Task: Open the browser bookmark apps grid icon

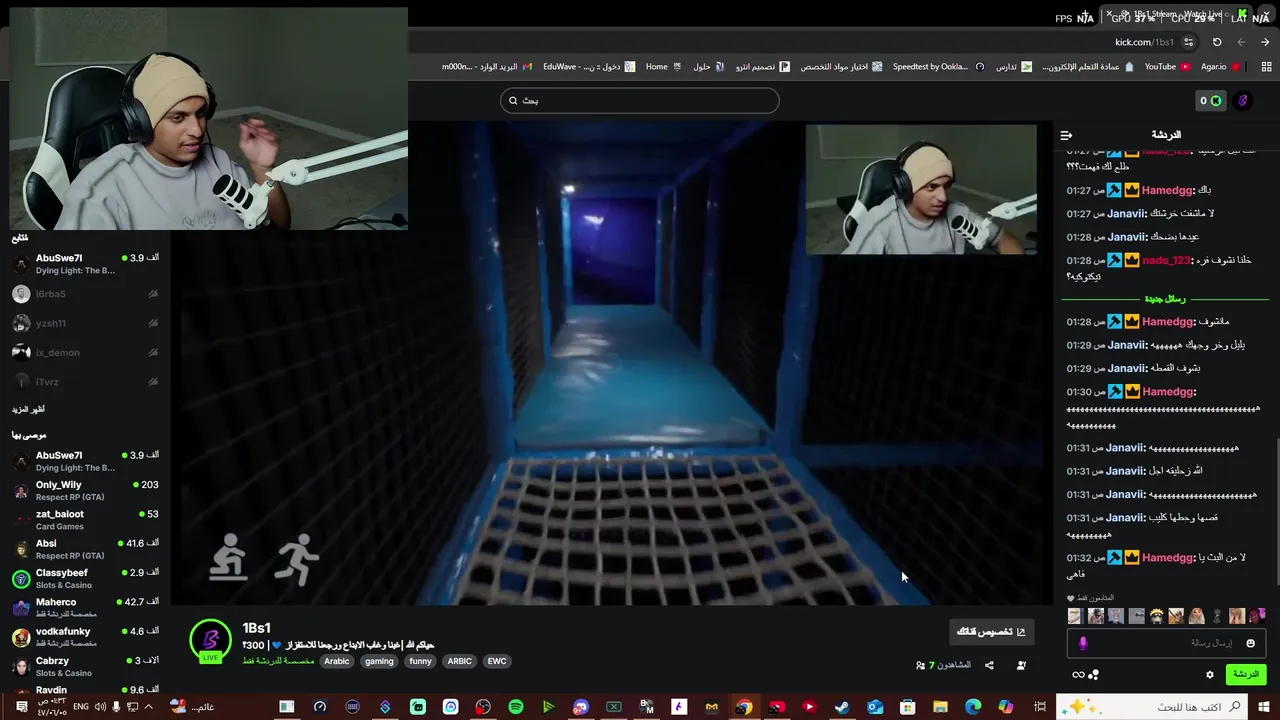Action: tap(1265, 67)
